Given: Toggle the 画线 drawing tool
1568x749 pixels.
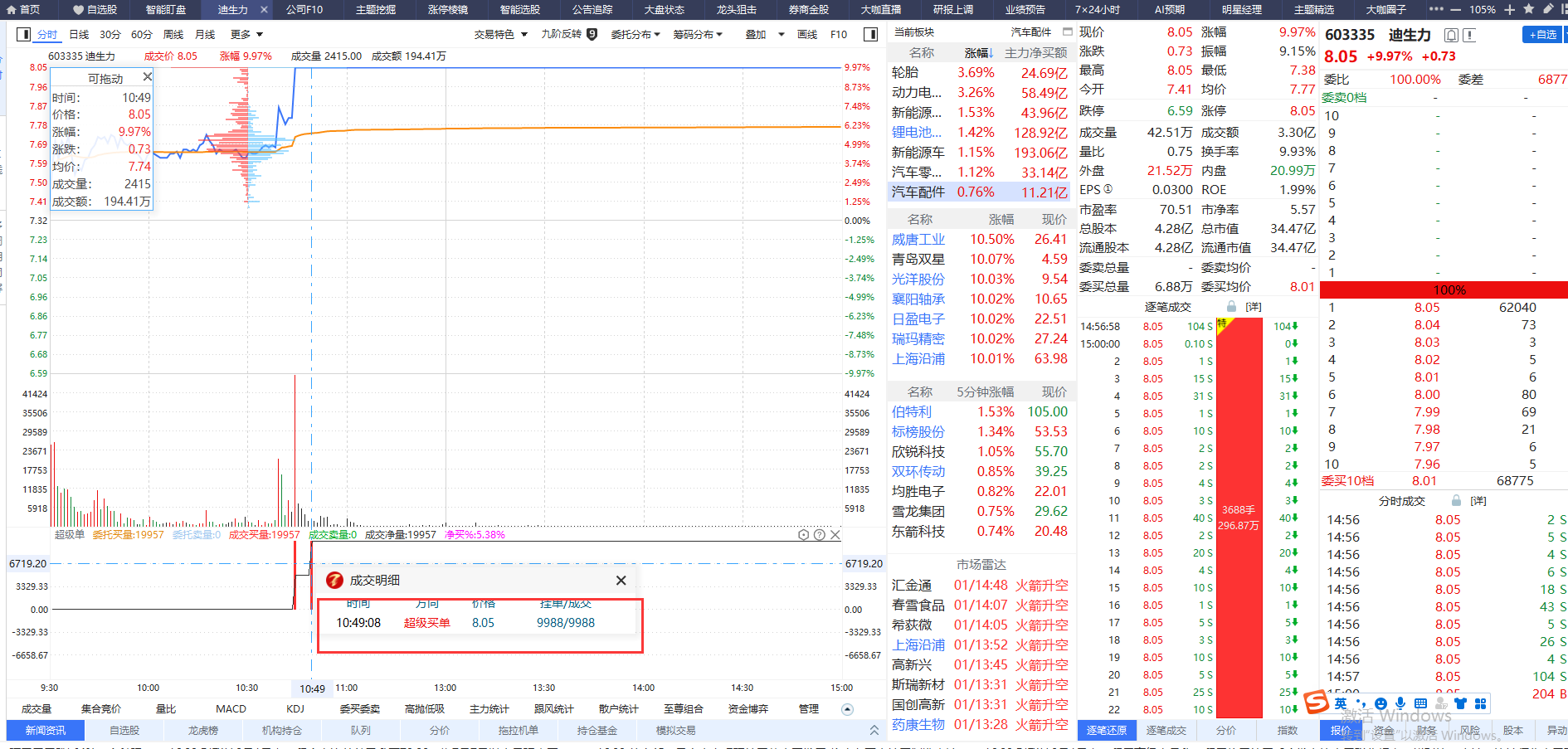Looking at the screenshot, I should [807, 35].
